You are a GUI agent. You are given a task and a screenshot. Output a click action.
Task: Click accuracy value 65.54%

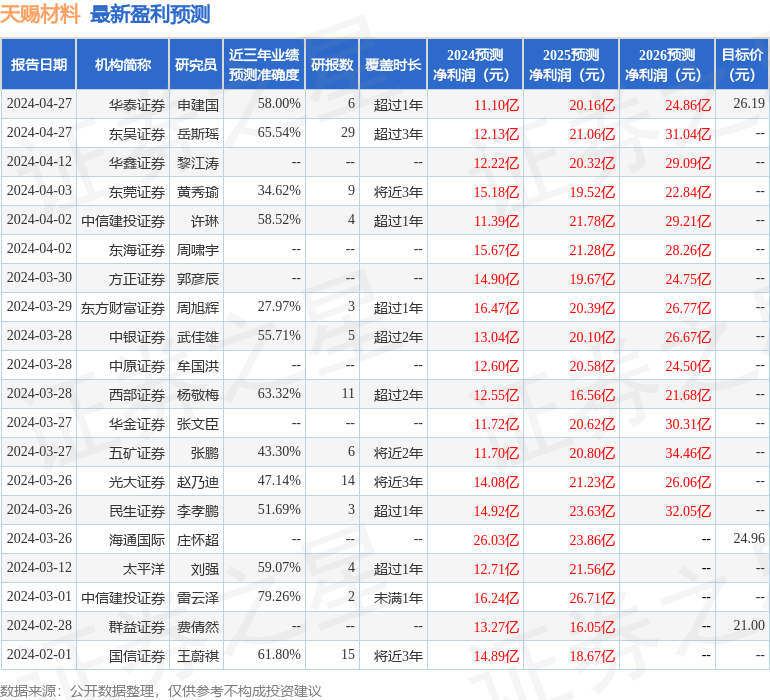(x=279, y=132)
